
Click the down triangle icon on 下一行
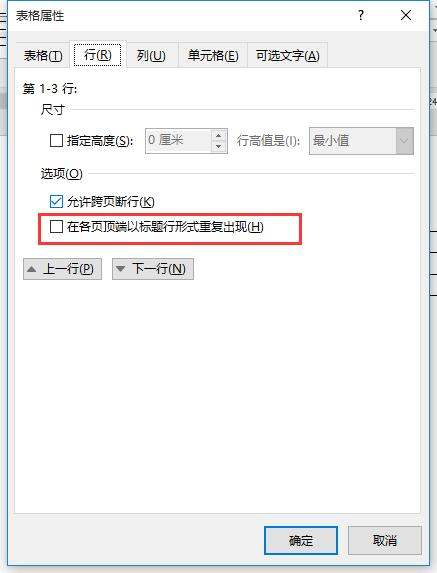(x=121, y=269)
